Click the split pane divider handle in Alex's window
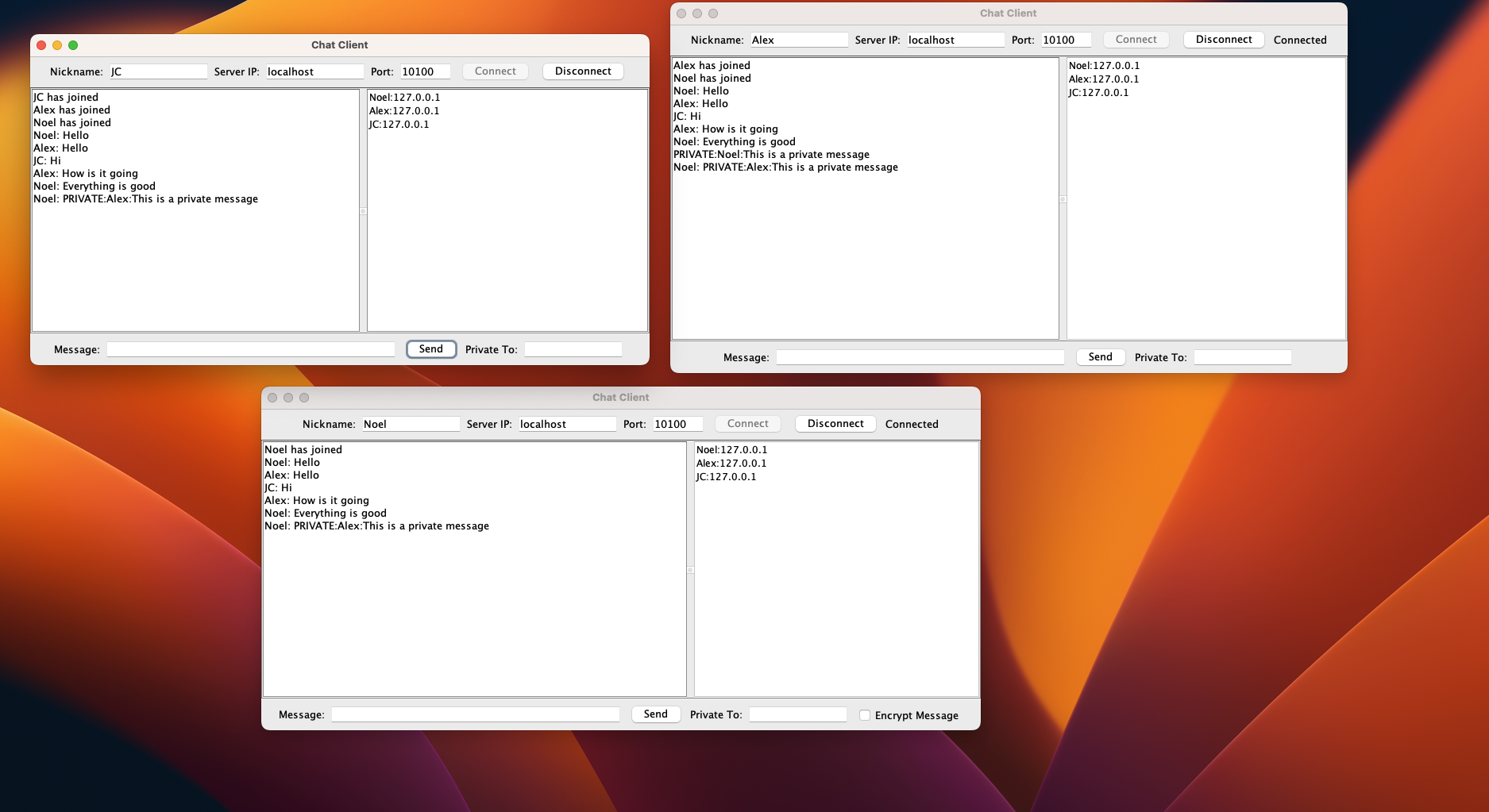1489x812 pixels. click(x=1063, y=199)
